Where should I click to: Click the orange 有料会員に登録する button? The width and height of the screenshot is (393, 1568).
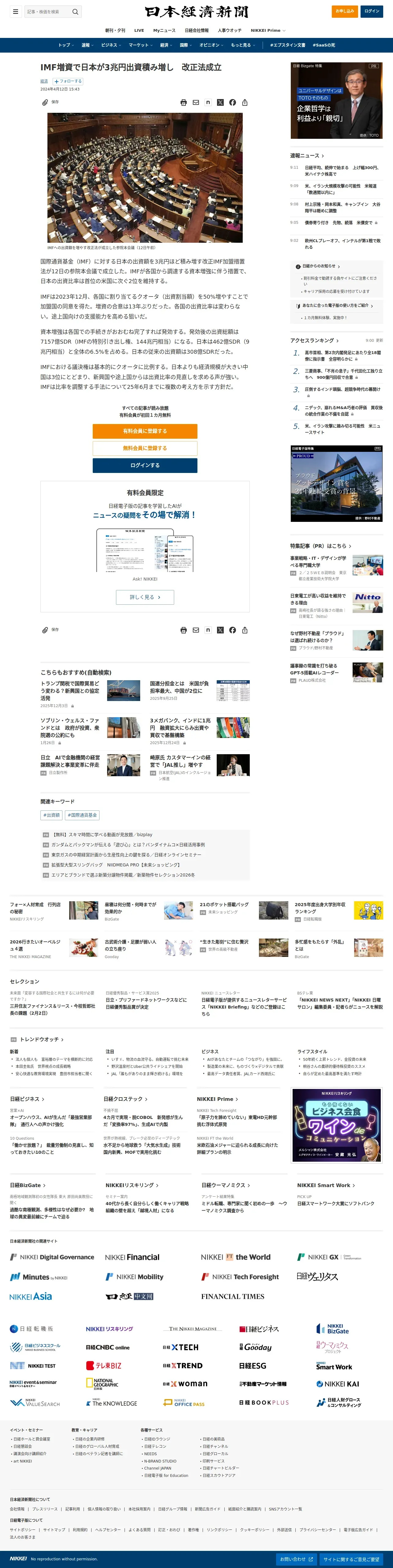[x=145, y=431]
